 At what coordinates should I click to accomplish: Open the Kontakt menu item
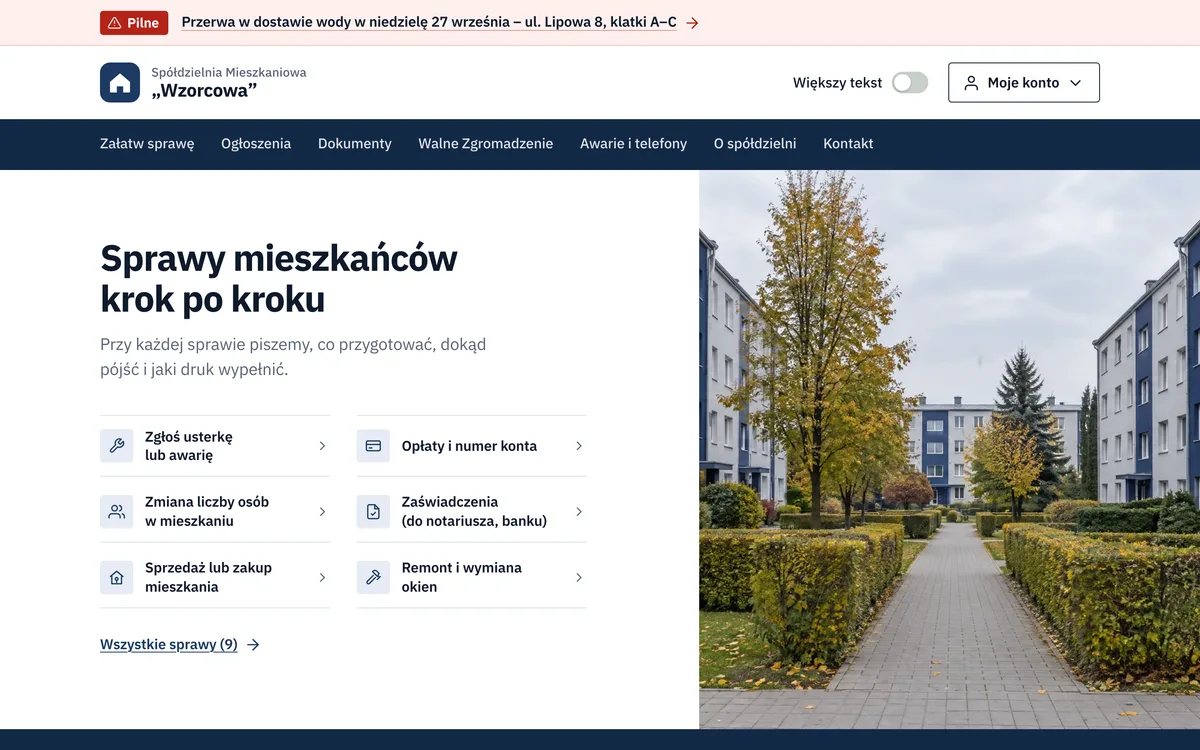click(848, 144)
